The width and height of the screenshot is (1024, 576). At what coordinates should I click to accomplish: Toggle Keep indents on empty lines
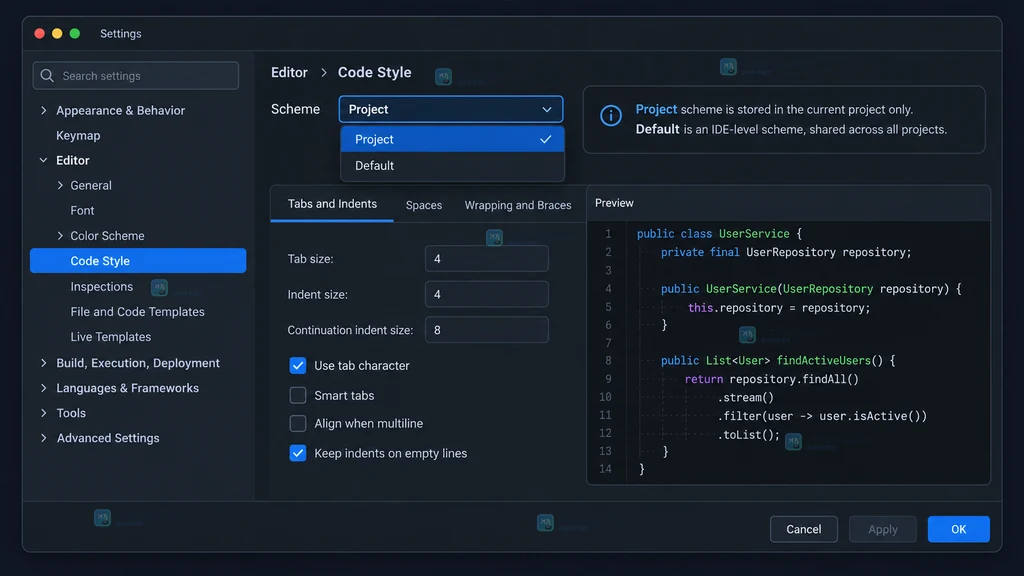[298, 453]
